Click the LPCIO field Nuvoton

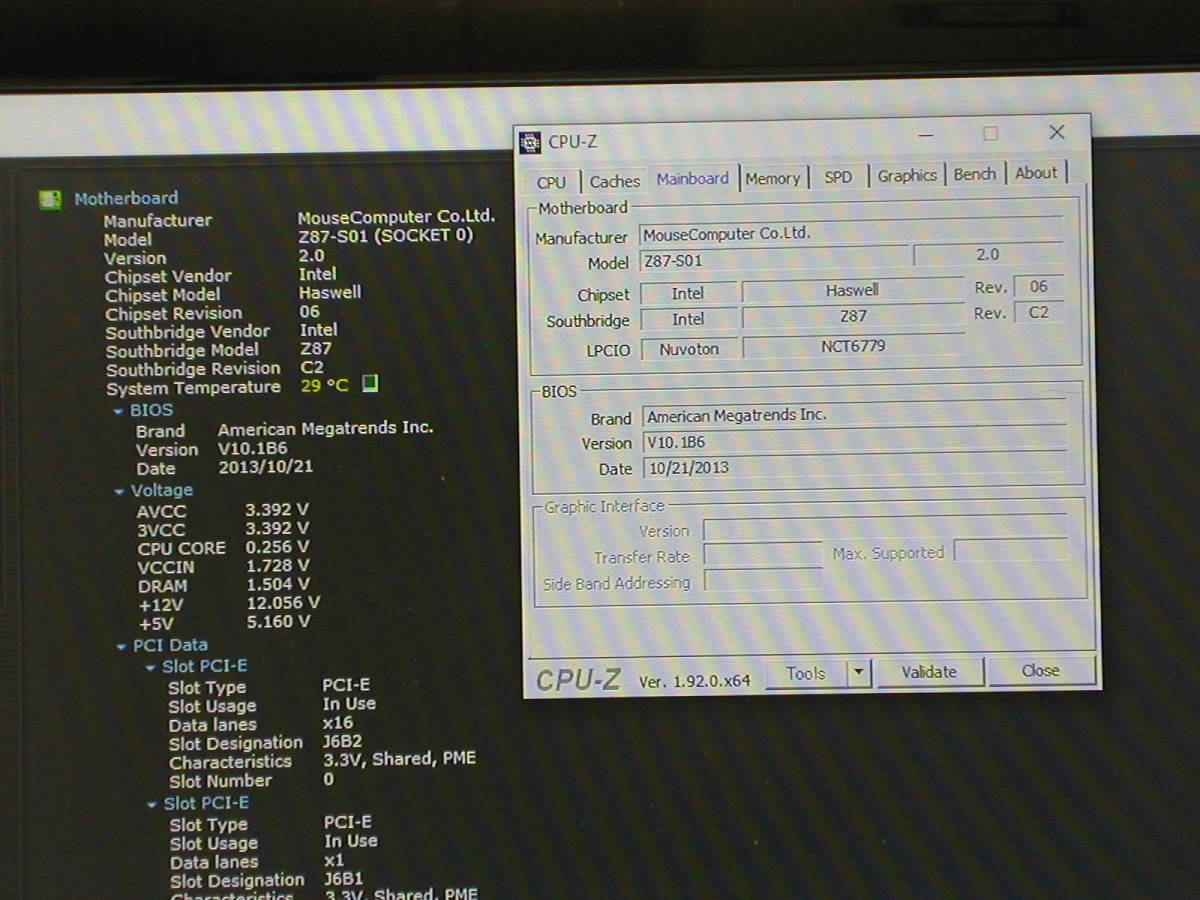point(688,350)
